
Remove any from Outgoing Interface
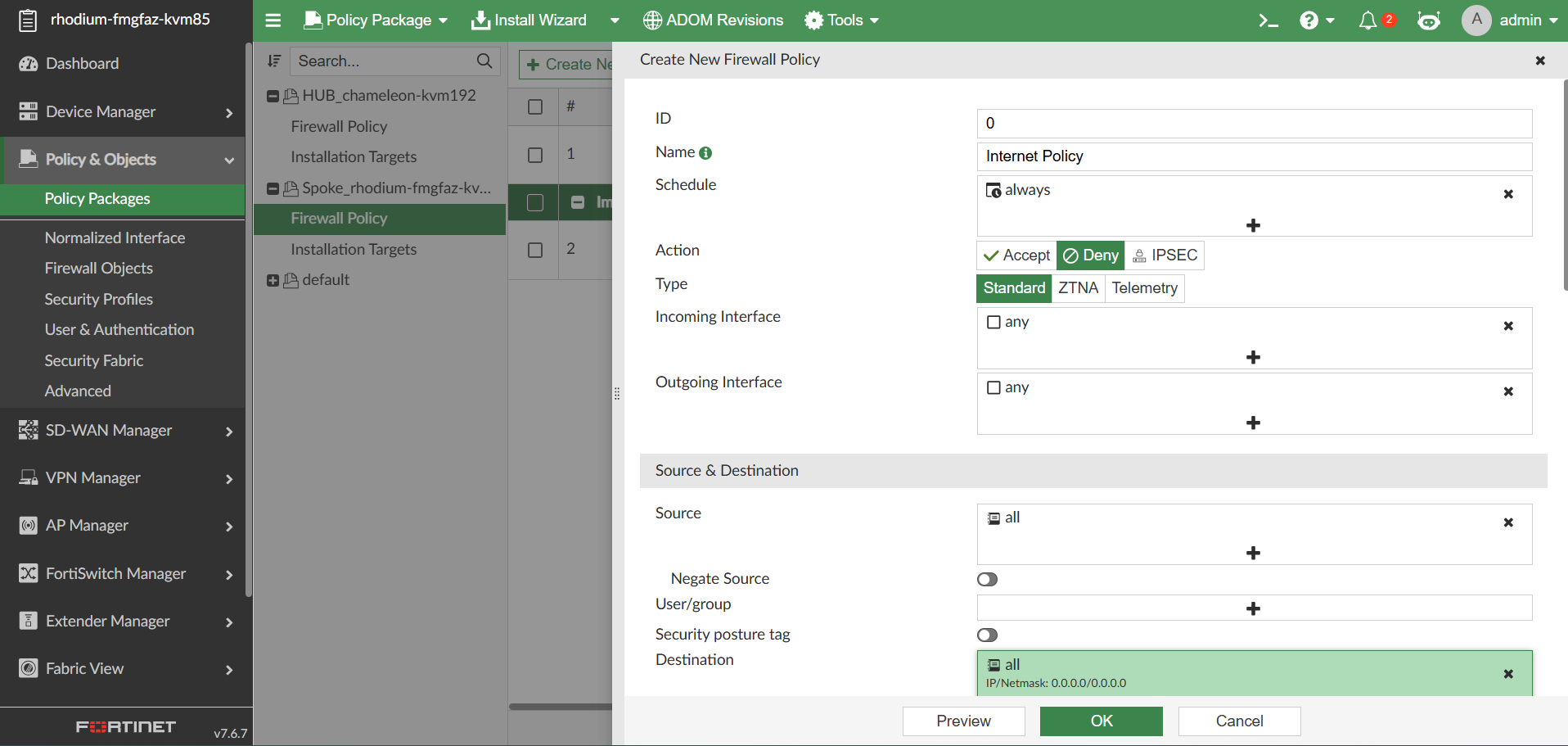(x=1508, y=391)
